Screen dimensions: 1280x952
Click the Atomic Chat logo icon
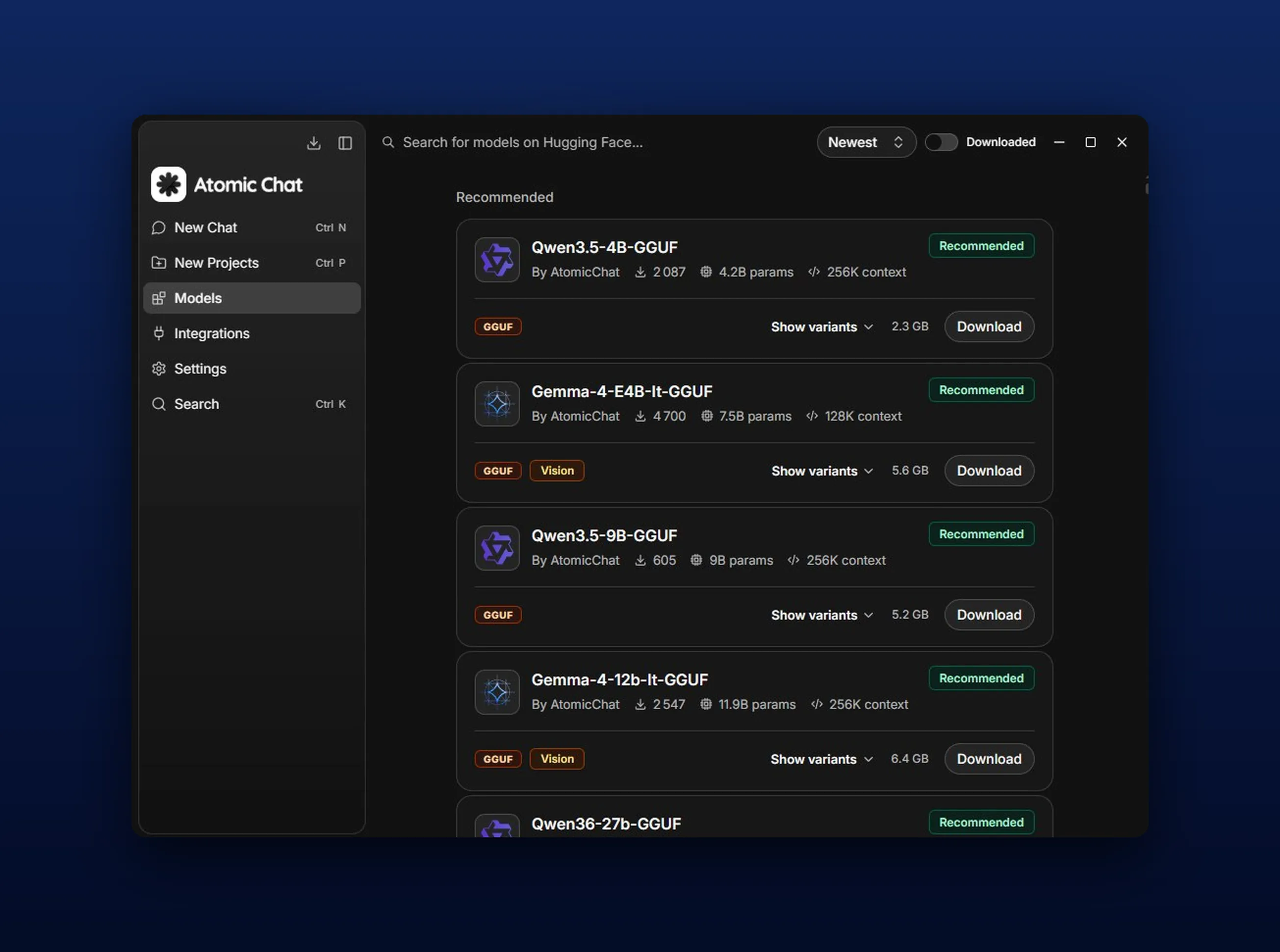[168, 184]
